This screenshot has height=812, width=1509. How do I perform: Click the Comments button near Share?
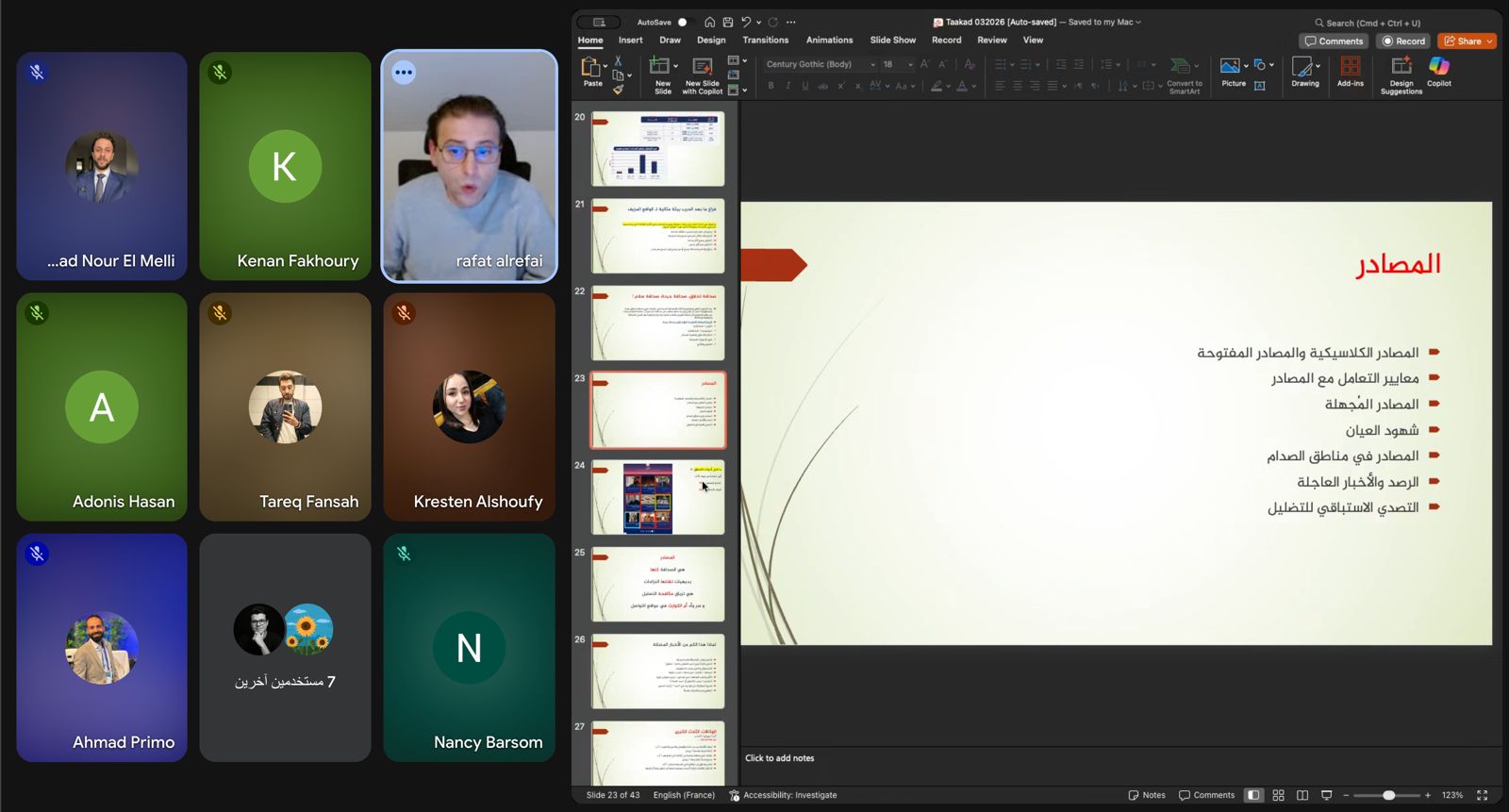point(1334,41)
